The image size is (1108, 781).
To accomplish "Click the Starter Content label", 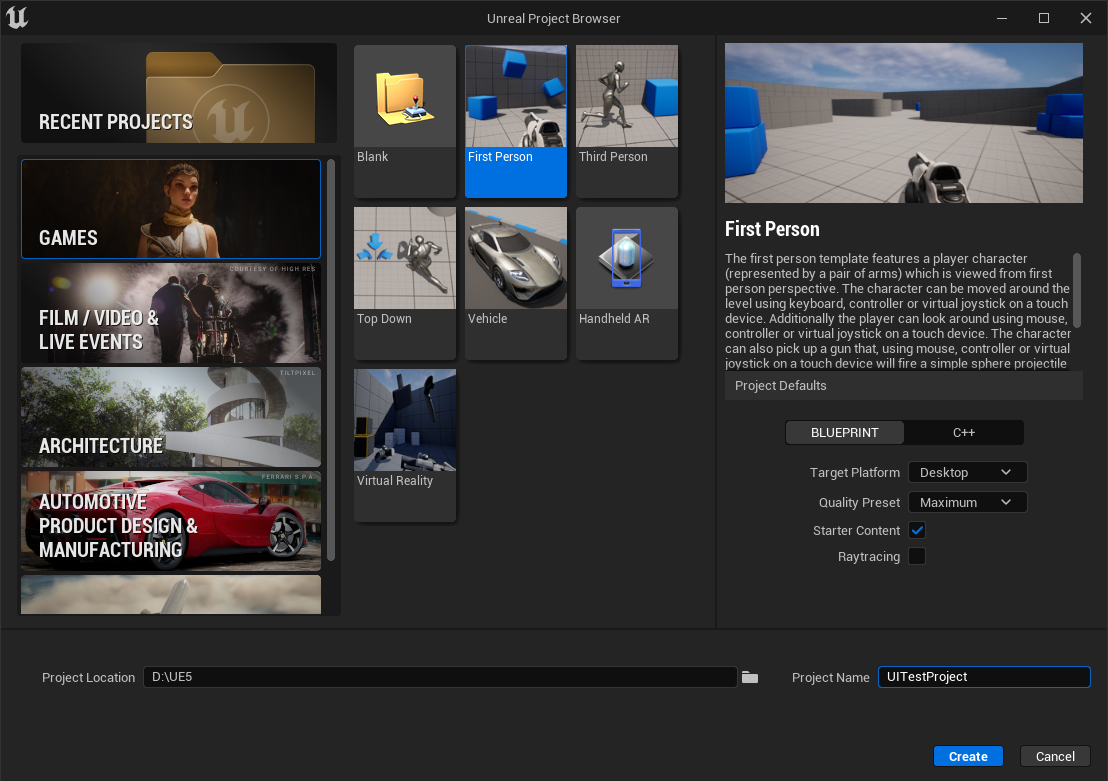I will click(x=856, y=530).
